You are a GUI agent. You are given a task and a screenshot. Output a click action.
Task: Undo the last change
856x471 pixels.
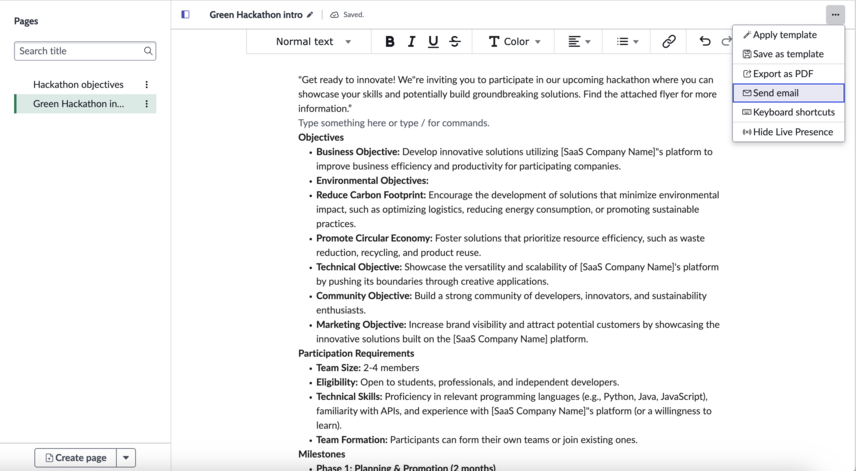click(705, 41)
